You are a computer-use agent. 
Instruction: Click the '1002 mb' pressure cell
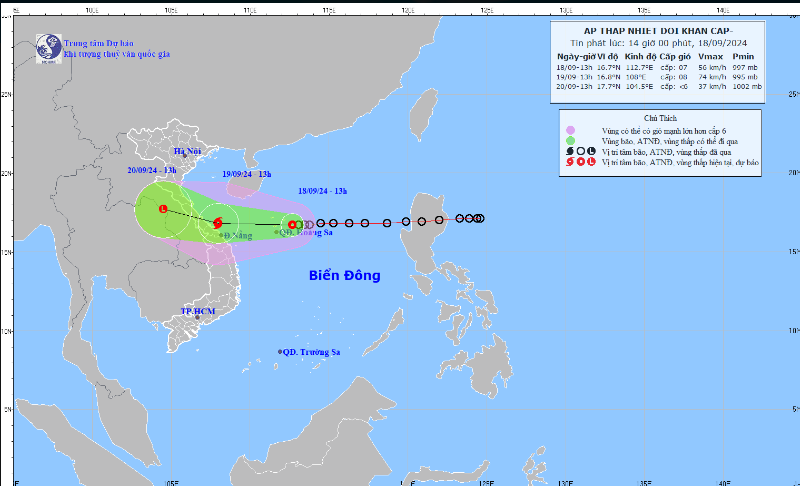[747, 87]
